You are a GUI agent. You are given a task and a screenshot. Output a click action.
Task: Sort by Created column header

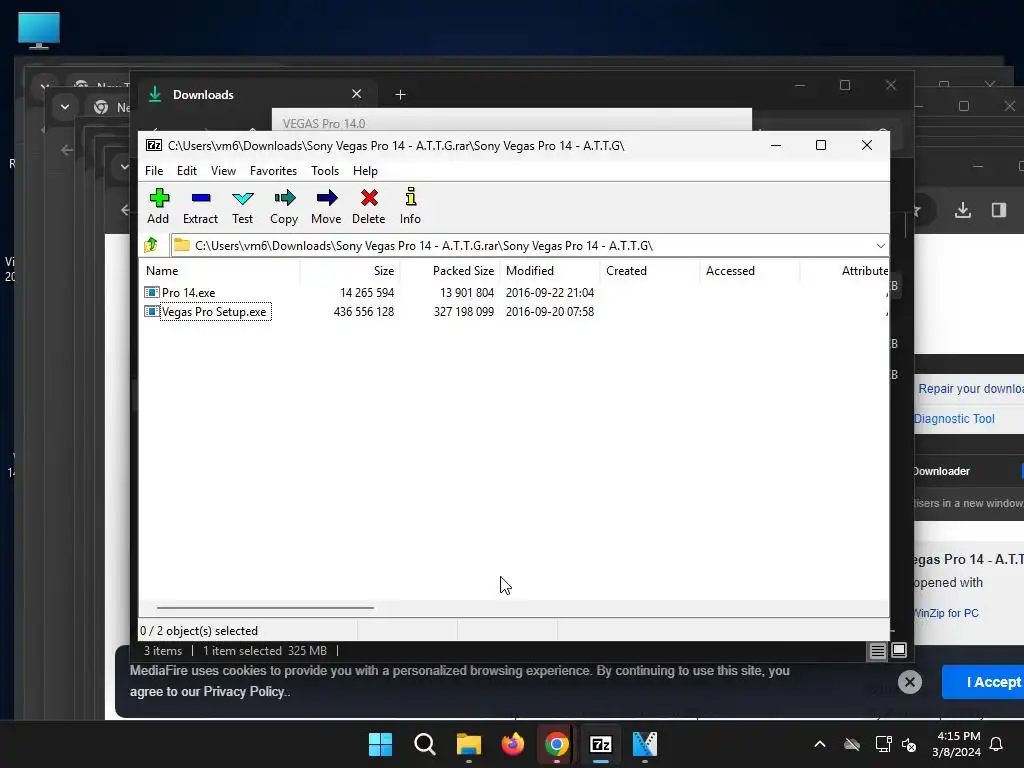tap(650, 270)
